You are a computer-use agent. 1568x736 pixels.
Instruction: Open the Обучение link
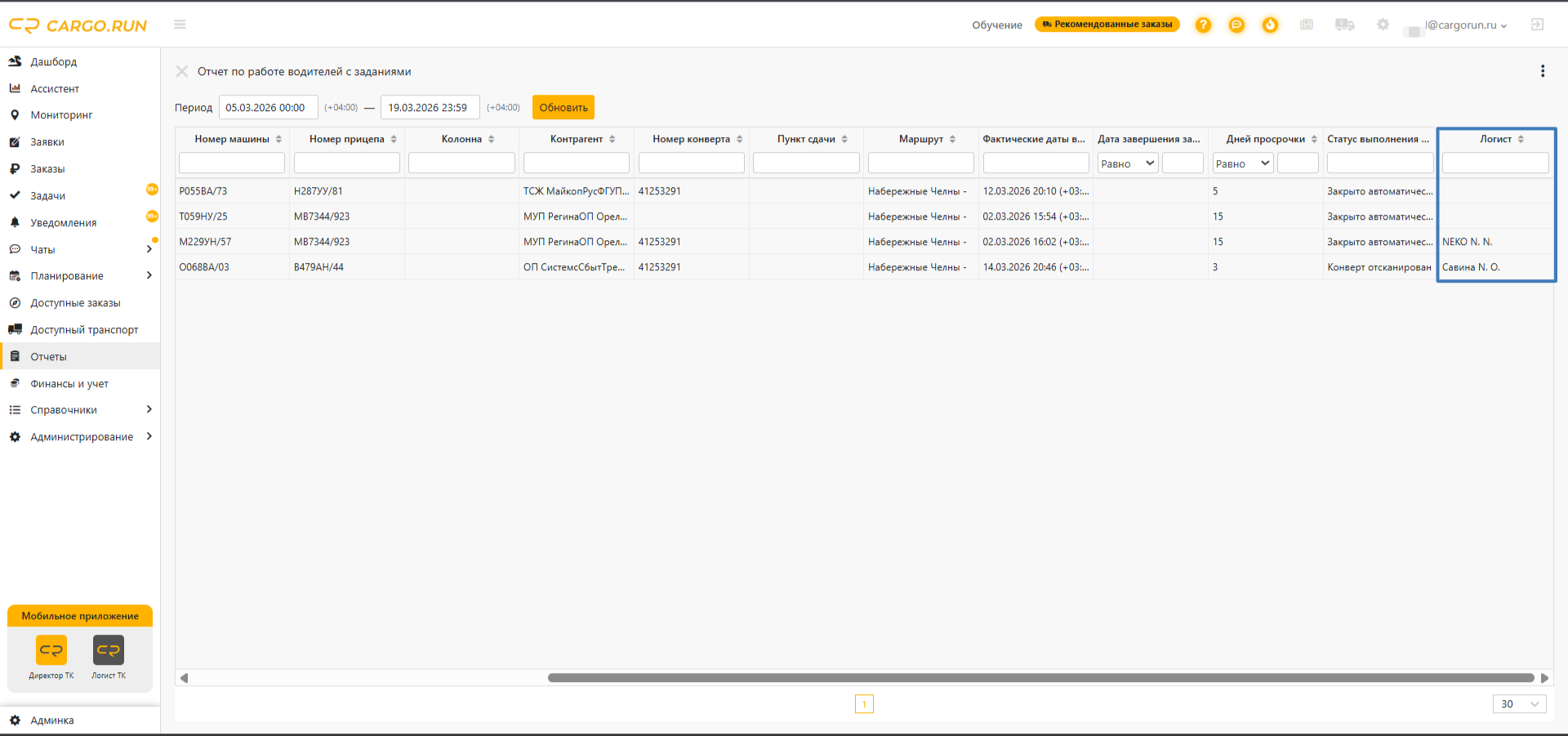point(997,25)
